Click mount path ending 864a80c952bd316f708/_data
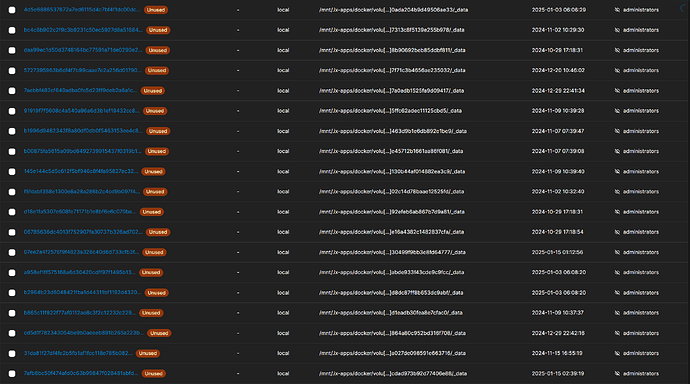Image resolution: width=690 pixels, height=384 pixels. 392,333
